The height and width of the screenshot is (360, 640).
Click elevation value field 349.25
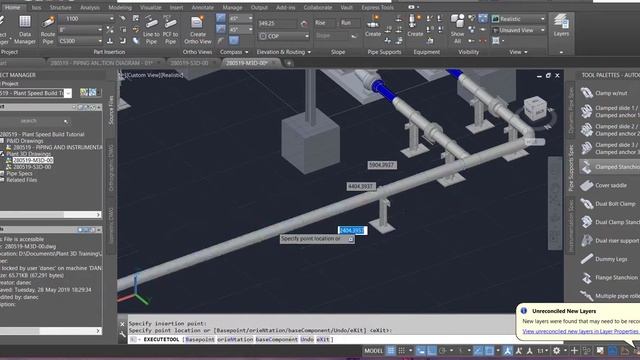pos(278,24)
